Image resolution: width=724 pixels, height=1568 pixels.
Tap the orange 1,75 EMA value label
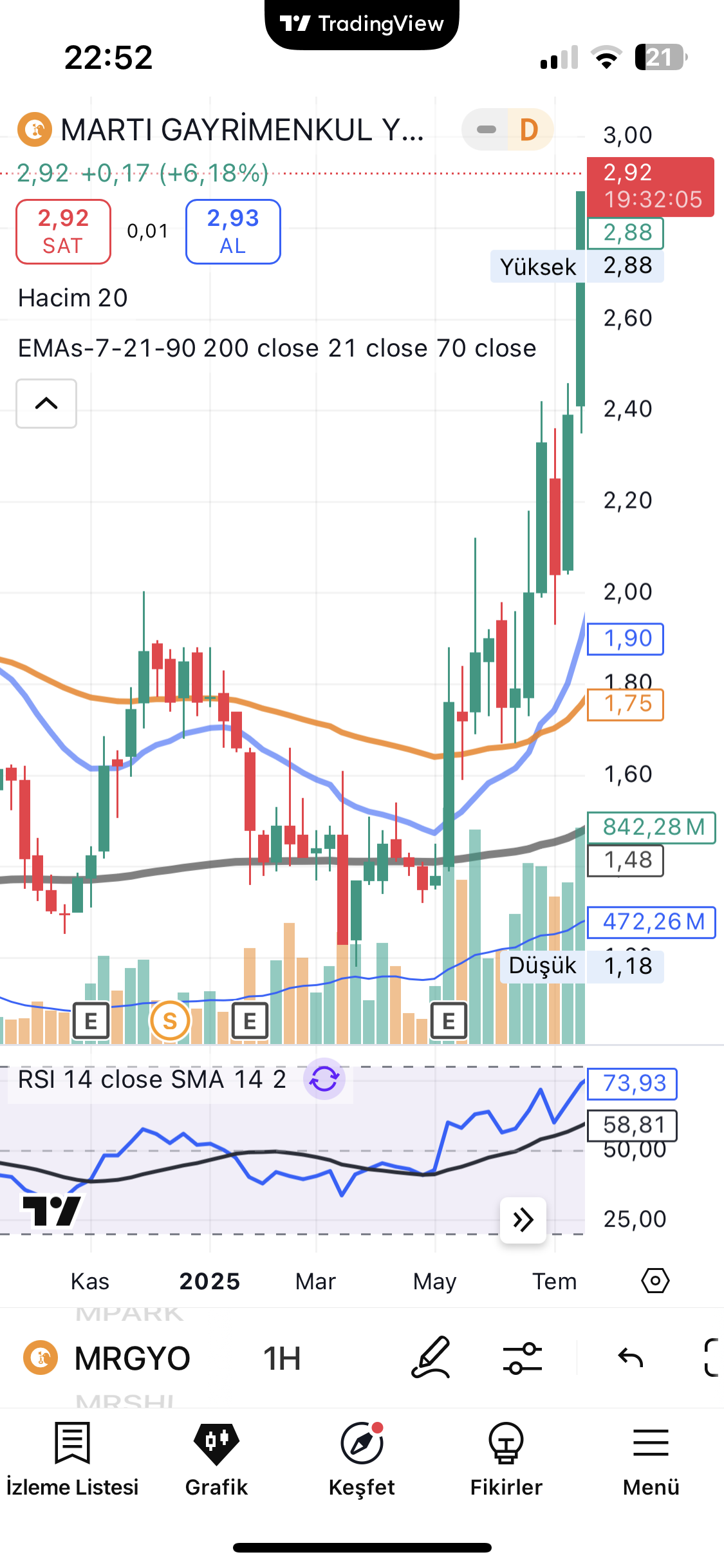tap(626, 704)
